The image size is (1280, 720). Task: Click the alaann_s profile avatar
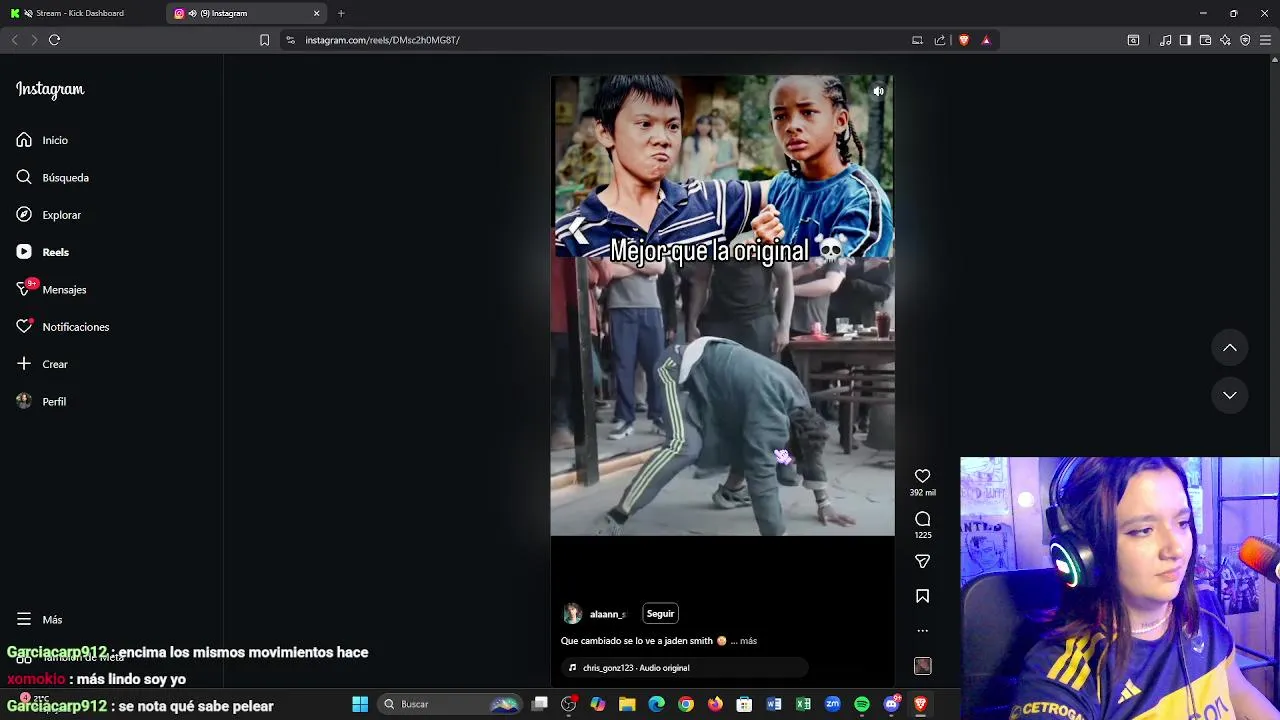coord(572,614)
